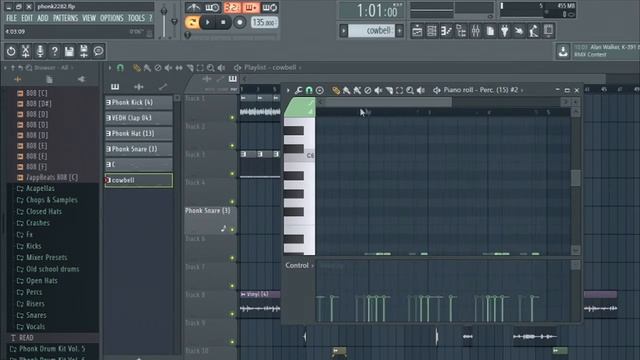
Task: Open the Mixer view faders icon
Action: click(x=476, y=31)
